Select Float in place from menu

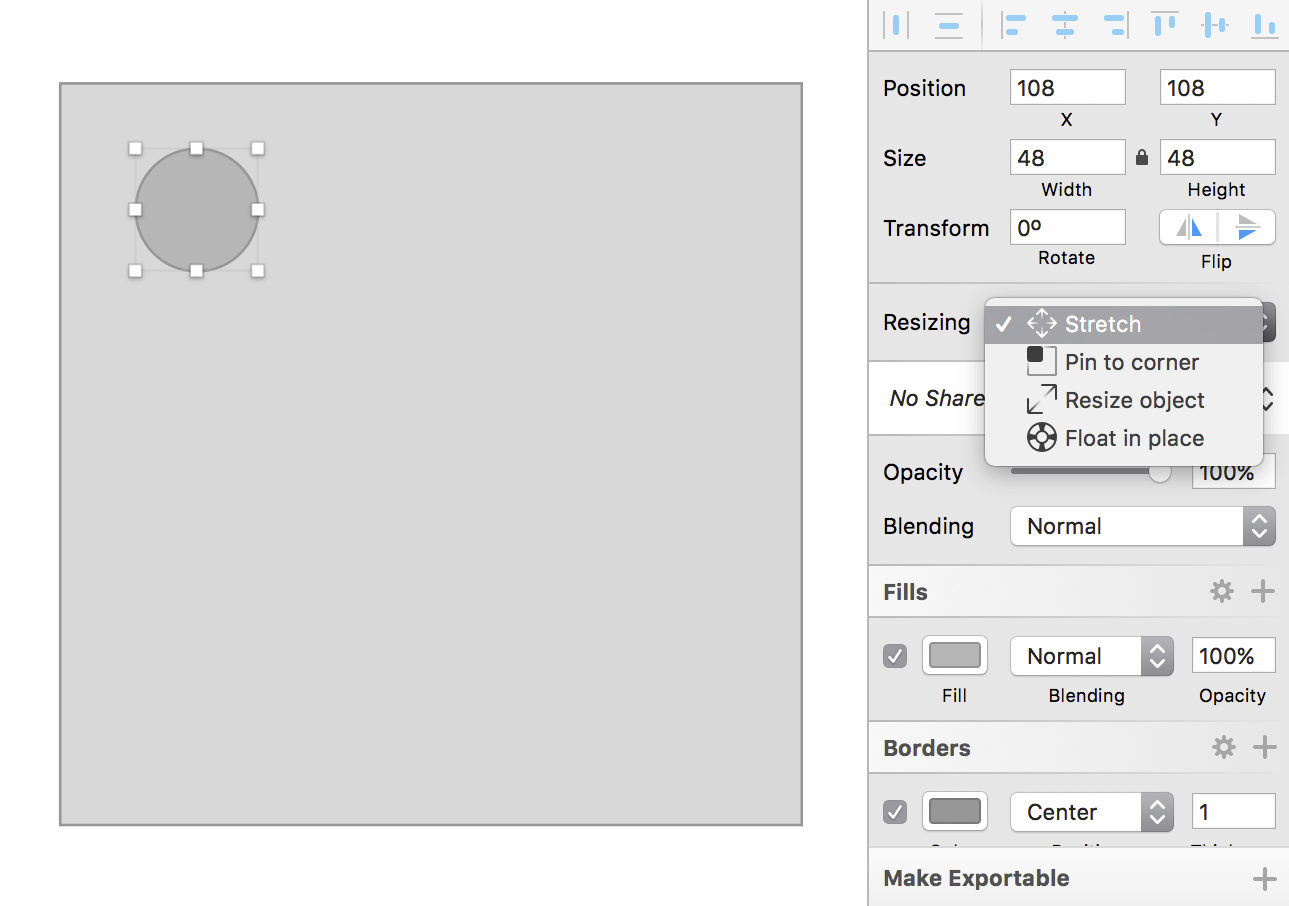tap(1133, 438)
